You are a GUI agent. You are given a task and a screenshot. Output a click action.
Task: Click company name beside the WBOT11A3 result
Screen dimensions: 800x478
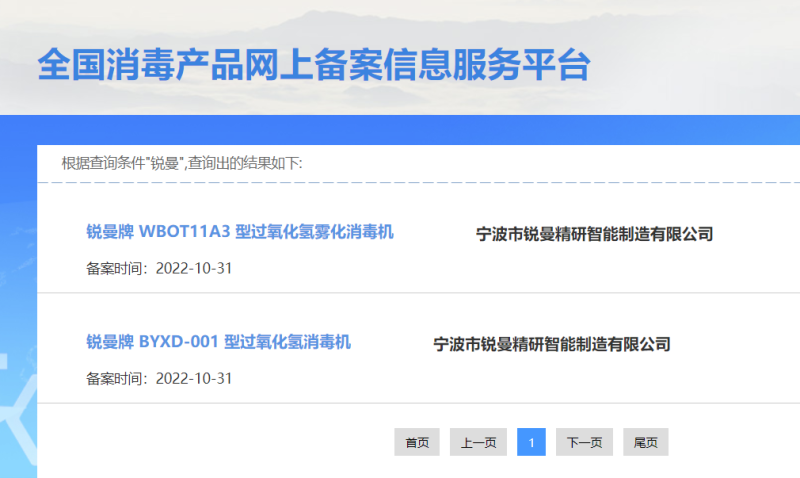pos(594,234)
